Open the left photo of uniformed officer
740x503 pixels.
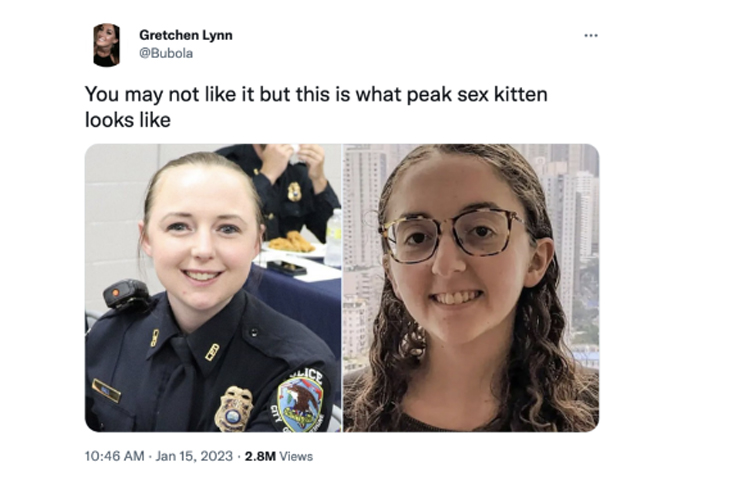pos(213,288)
